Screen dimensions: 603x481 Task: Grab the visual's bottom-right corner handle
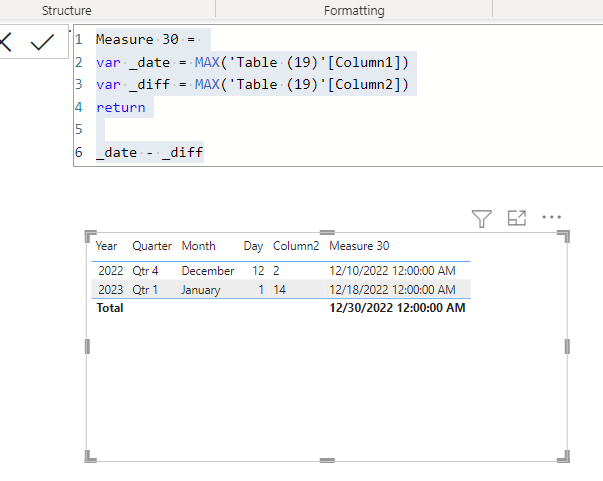click(564, 456)
